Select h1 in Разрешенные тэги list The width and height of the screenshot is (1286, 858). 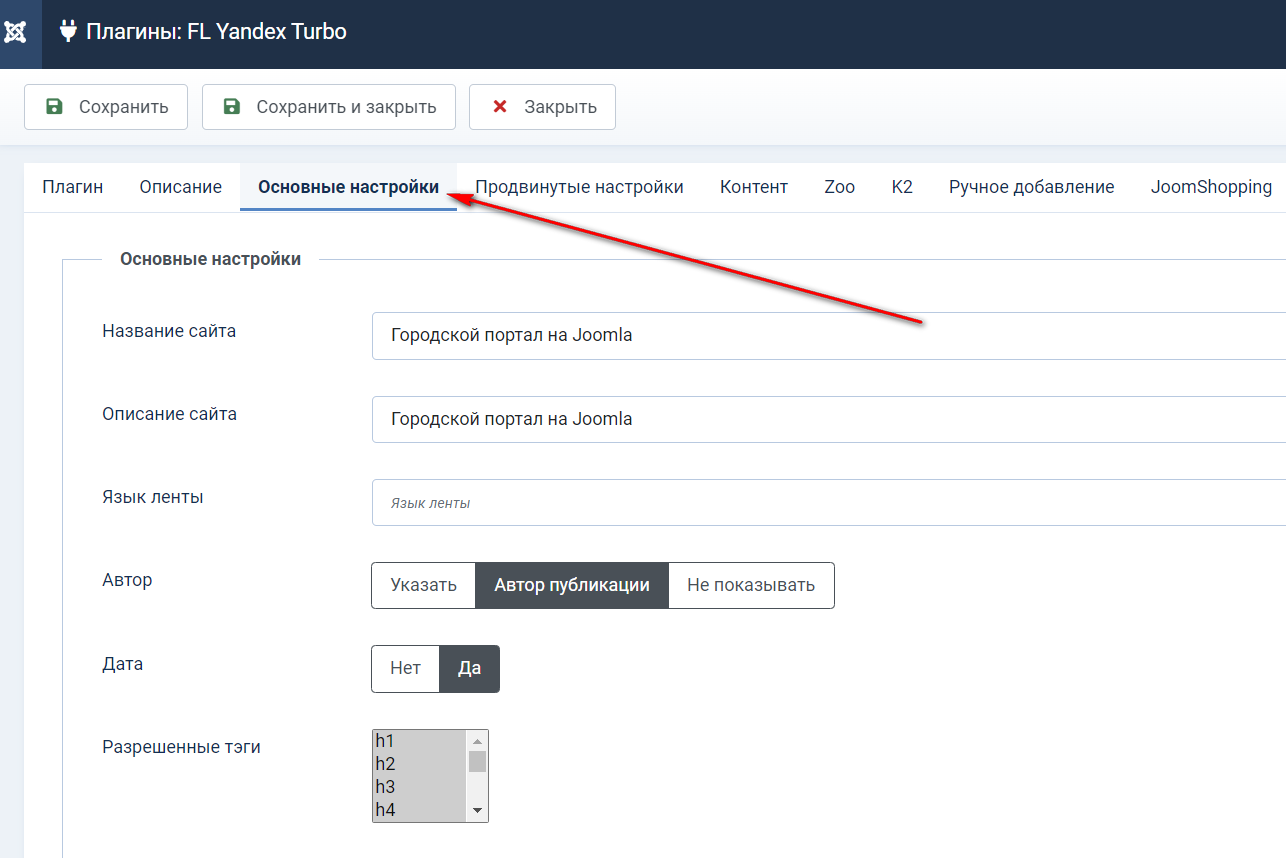pyautogui.click(x=418, y=741)
